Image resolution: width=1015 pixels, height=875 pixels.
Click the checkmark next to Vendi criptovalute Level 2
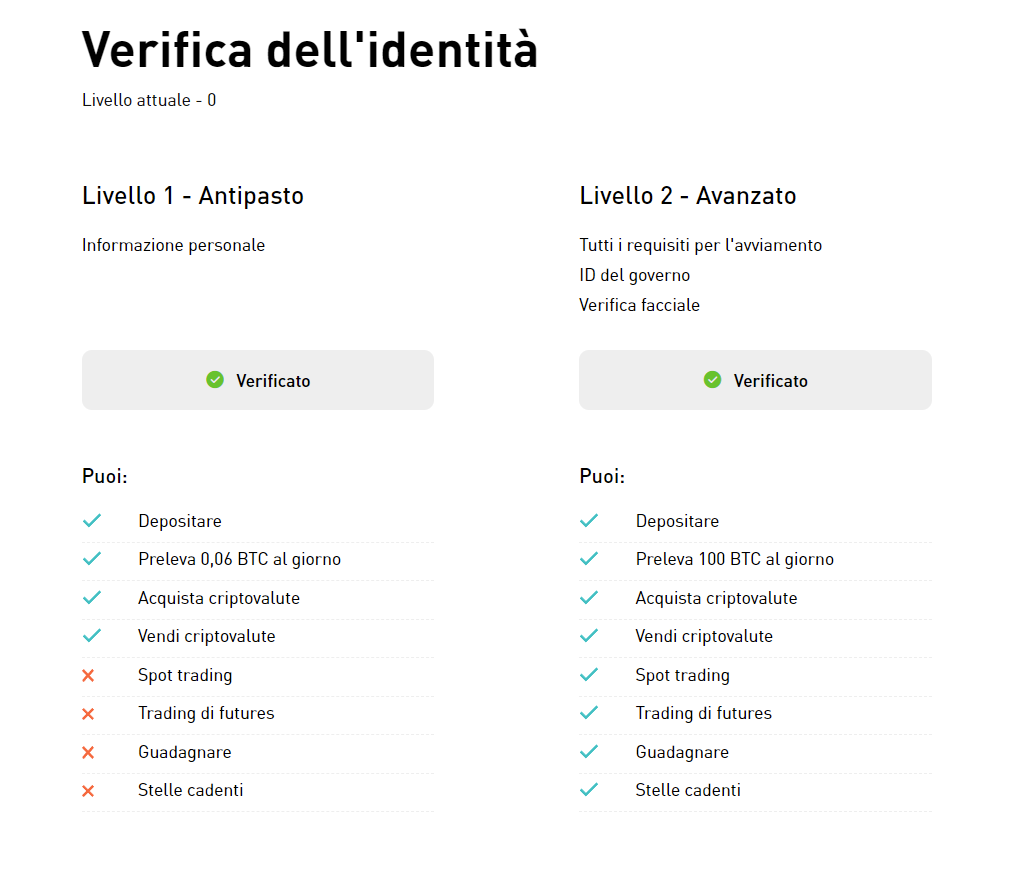click(590, 636)
